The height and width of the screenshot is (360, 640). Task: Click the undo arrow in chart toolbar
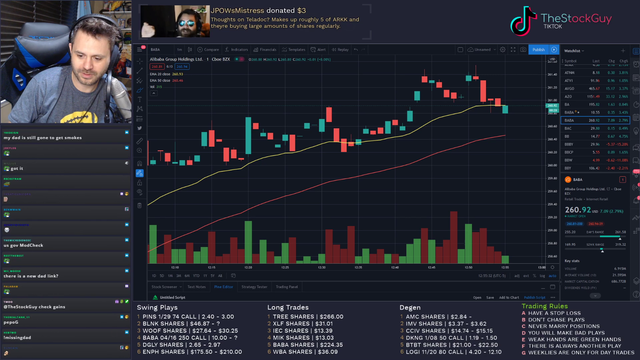(x=356, y=49)
